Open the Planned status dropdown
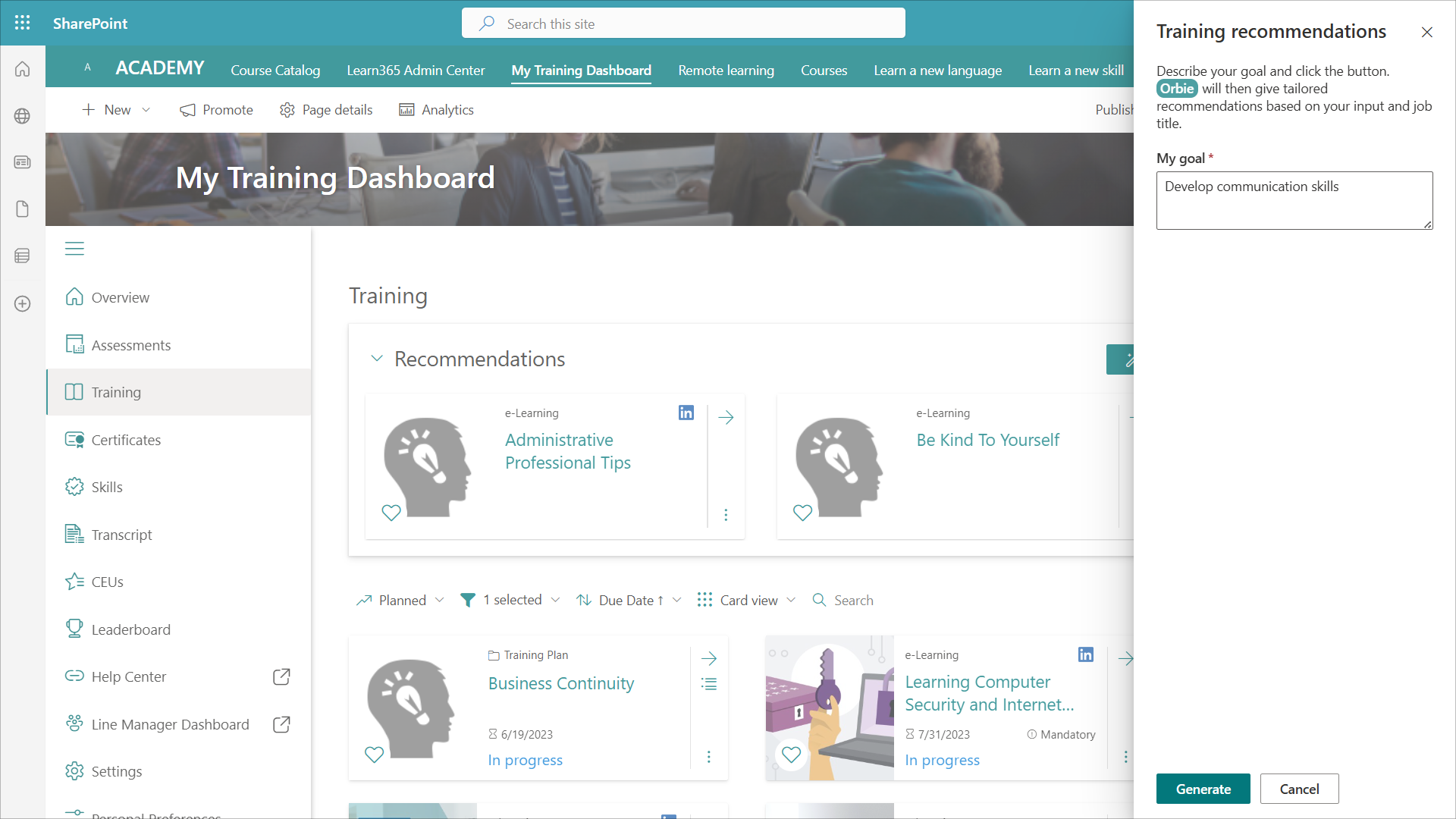The image size is (1456, 819). (x=401, y=601)
